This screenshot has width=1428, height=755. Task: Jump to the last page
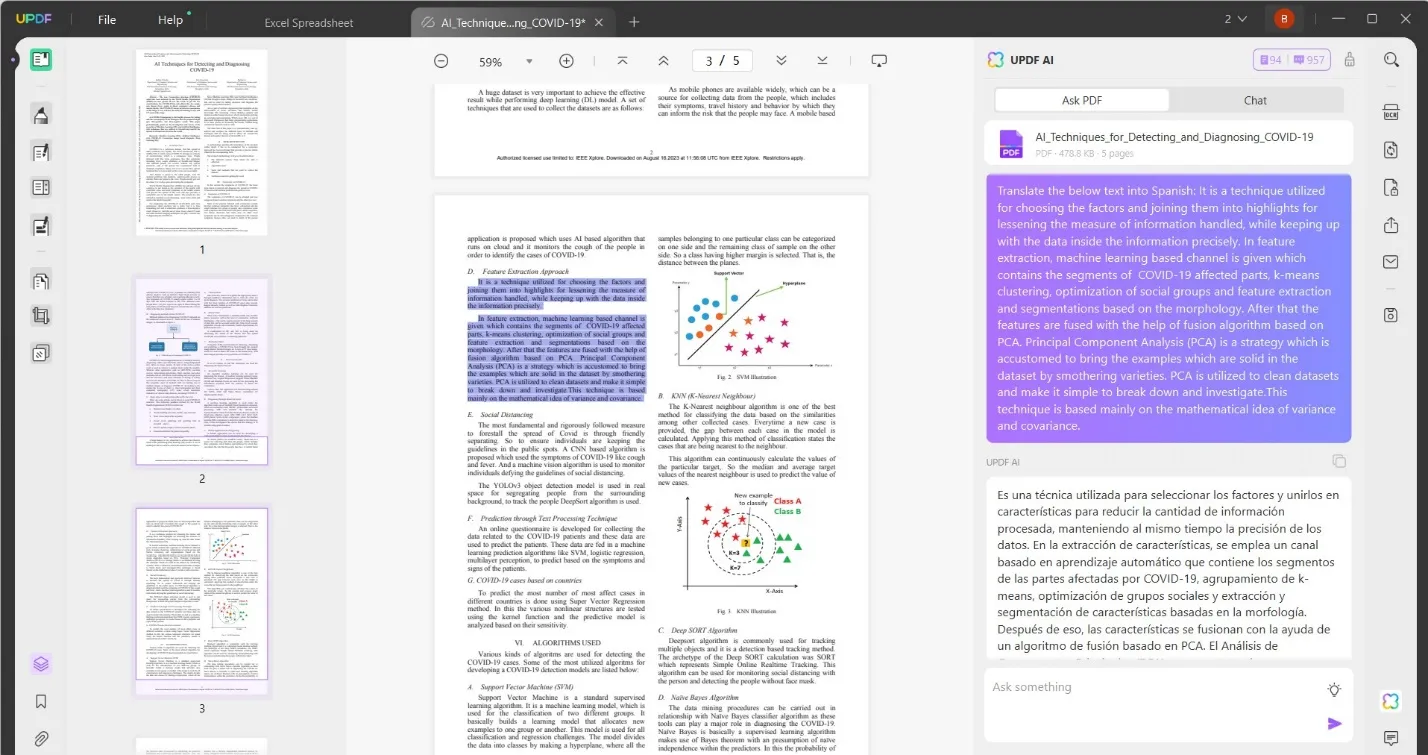[x=822, y=61]
